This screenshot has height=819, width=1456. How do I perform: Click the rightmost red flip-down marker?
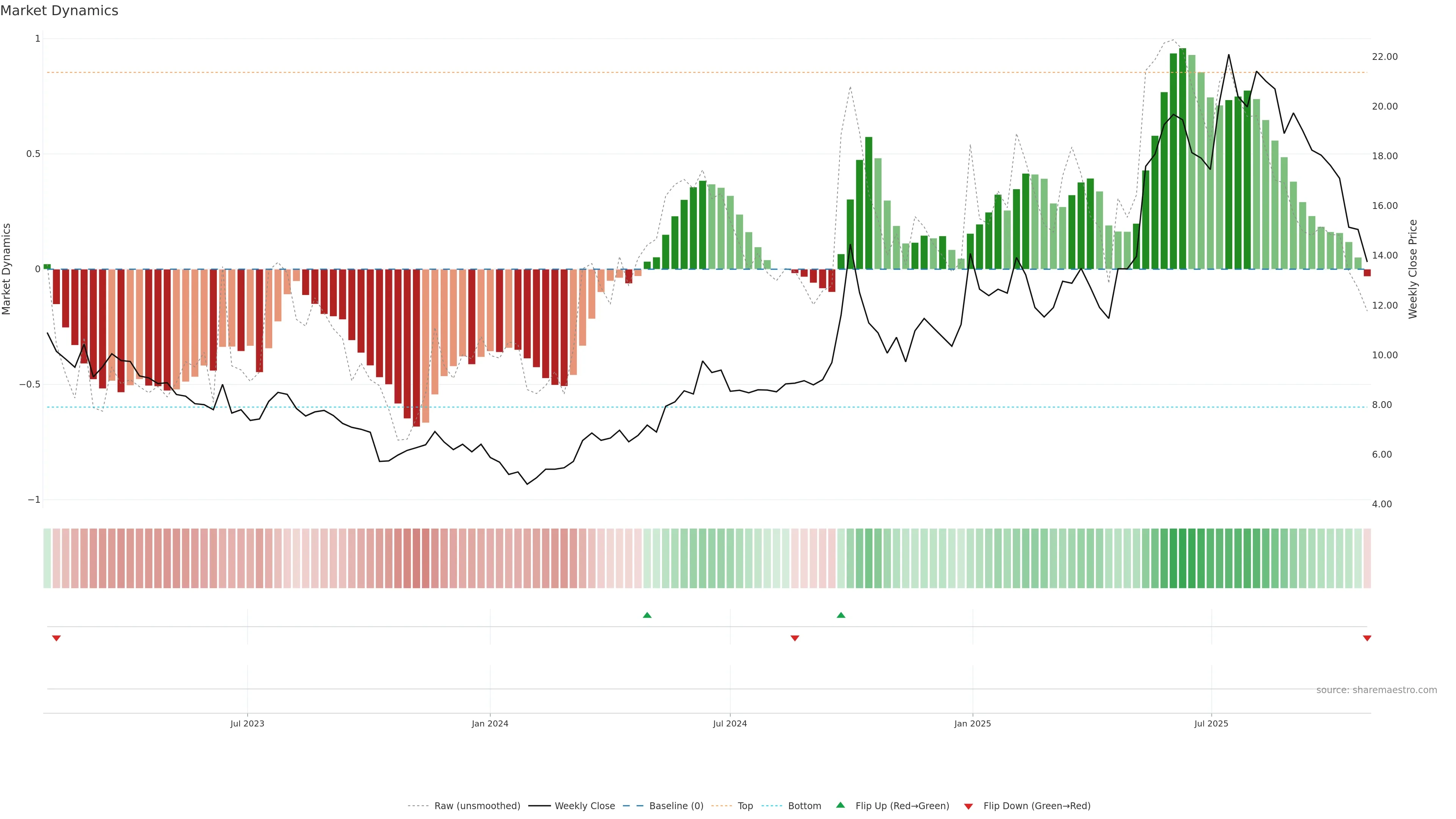1367,638
